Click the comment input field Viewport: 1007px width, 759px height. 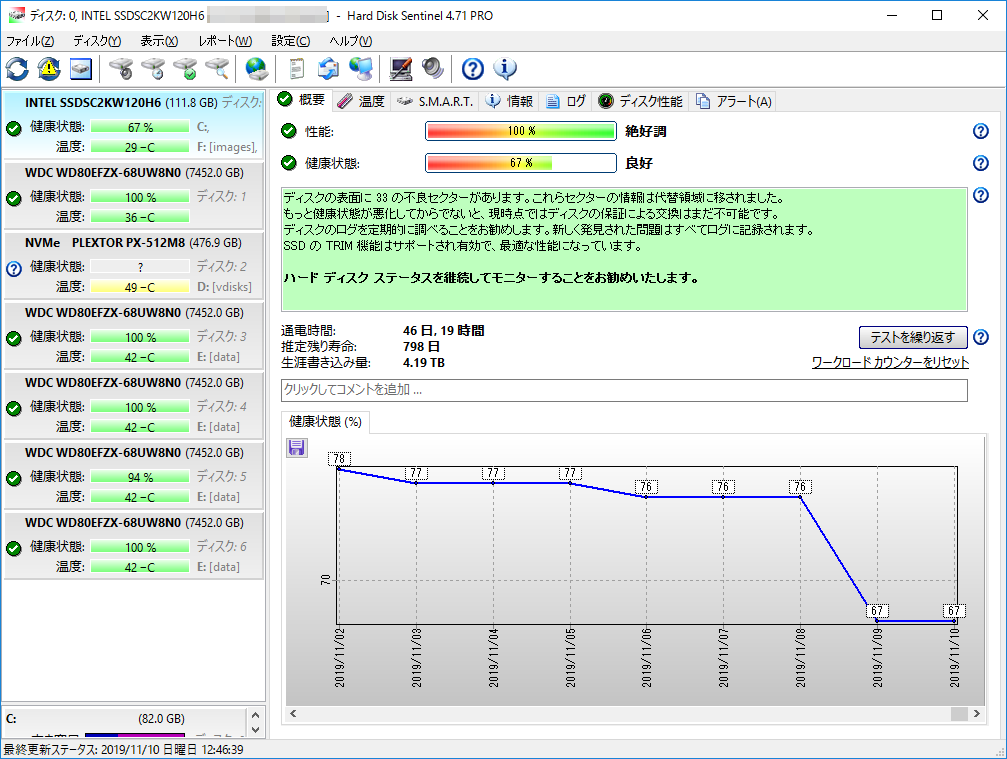624,390
